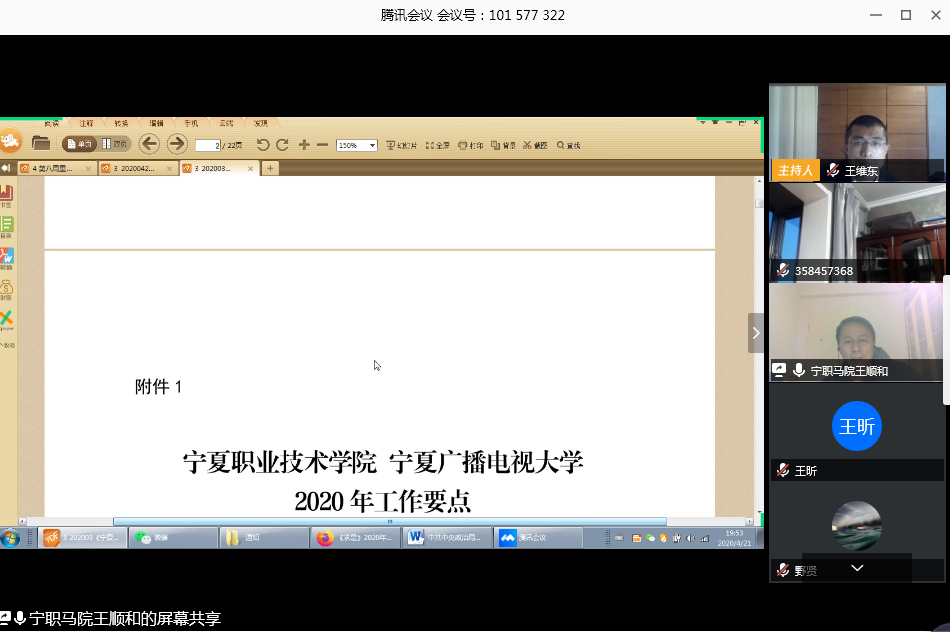Open Word document from taskbar
950x632 pixels.
447,537
